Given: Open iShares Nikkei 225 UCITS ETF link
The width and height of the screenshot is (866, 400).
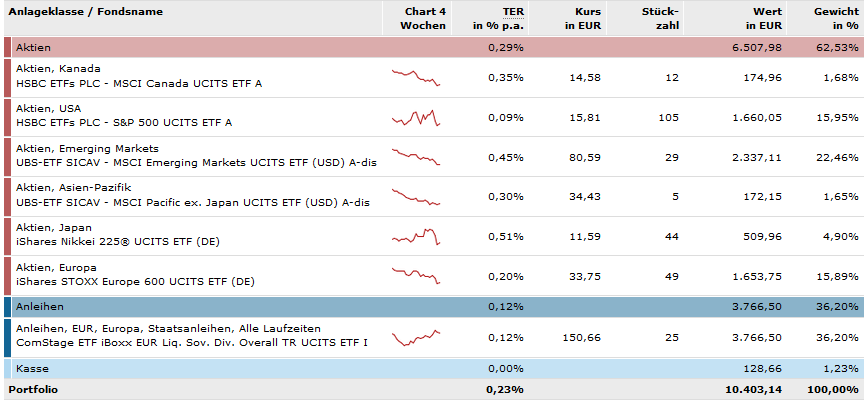Looking at the screenshot, I should 121,243.
